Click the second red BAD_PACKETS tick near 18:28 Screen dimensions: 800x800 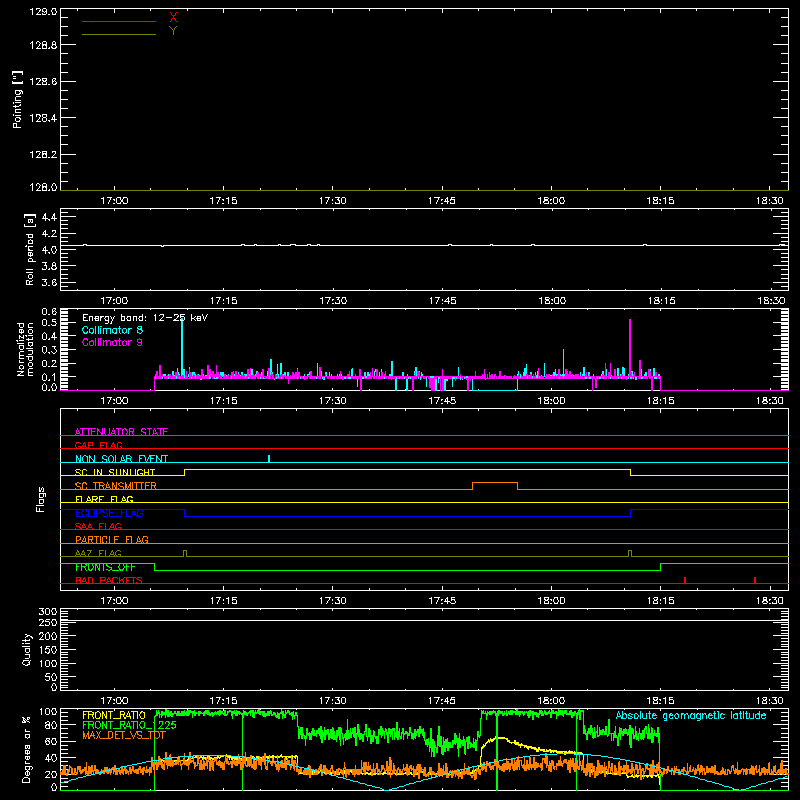point(755,580)
